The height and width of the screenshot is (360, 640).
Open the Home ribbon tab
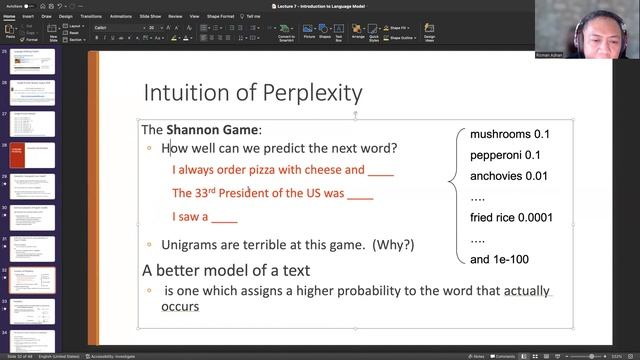click(9, 16)
